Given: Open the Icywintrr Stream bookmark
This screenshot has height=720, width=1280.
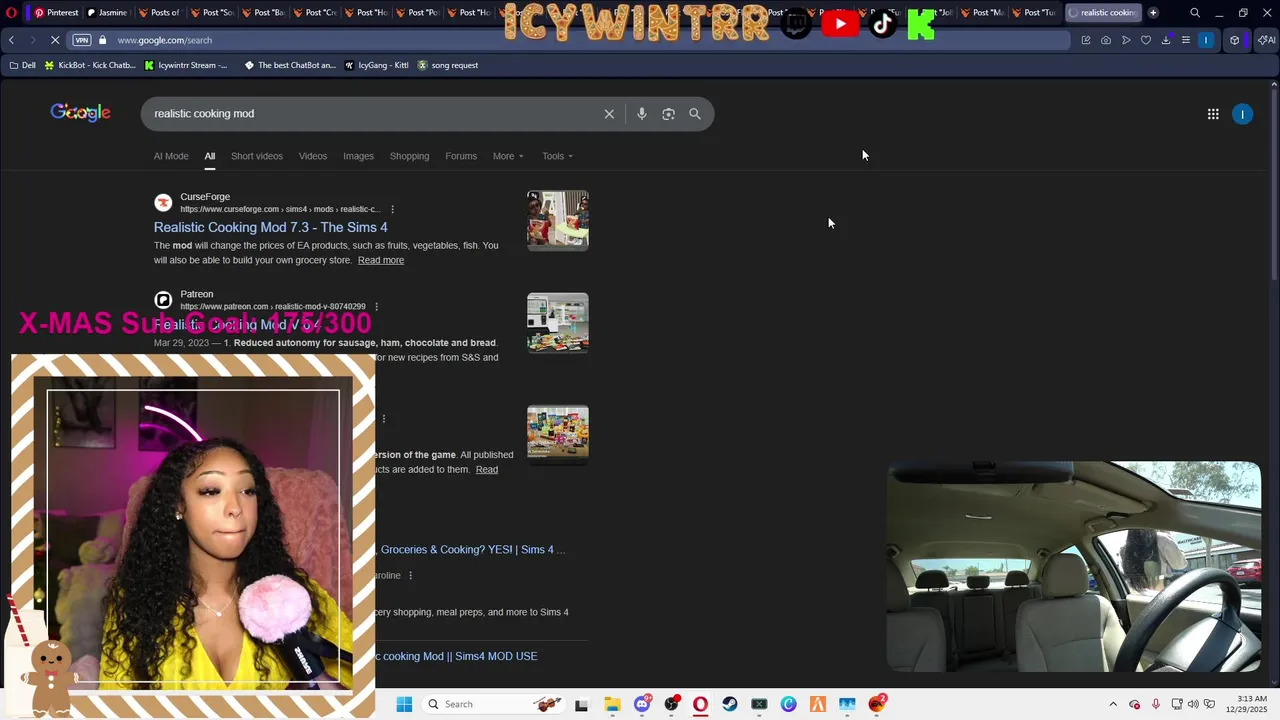Looking at the screenshot, I should tap(186, 65).
